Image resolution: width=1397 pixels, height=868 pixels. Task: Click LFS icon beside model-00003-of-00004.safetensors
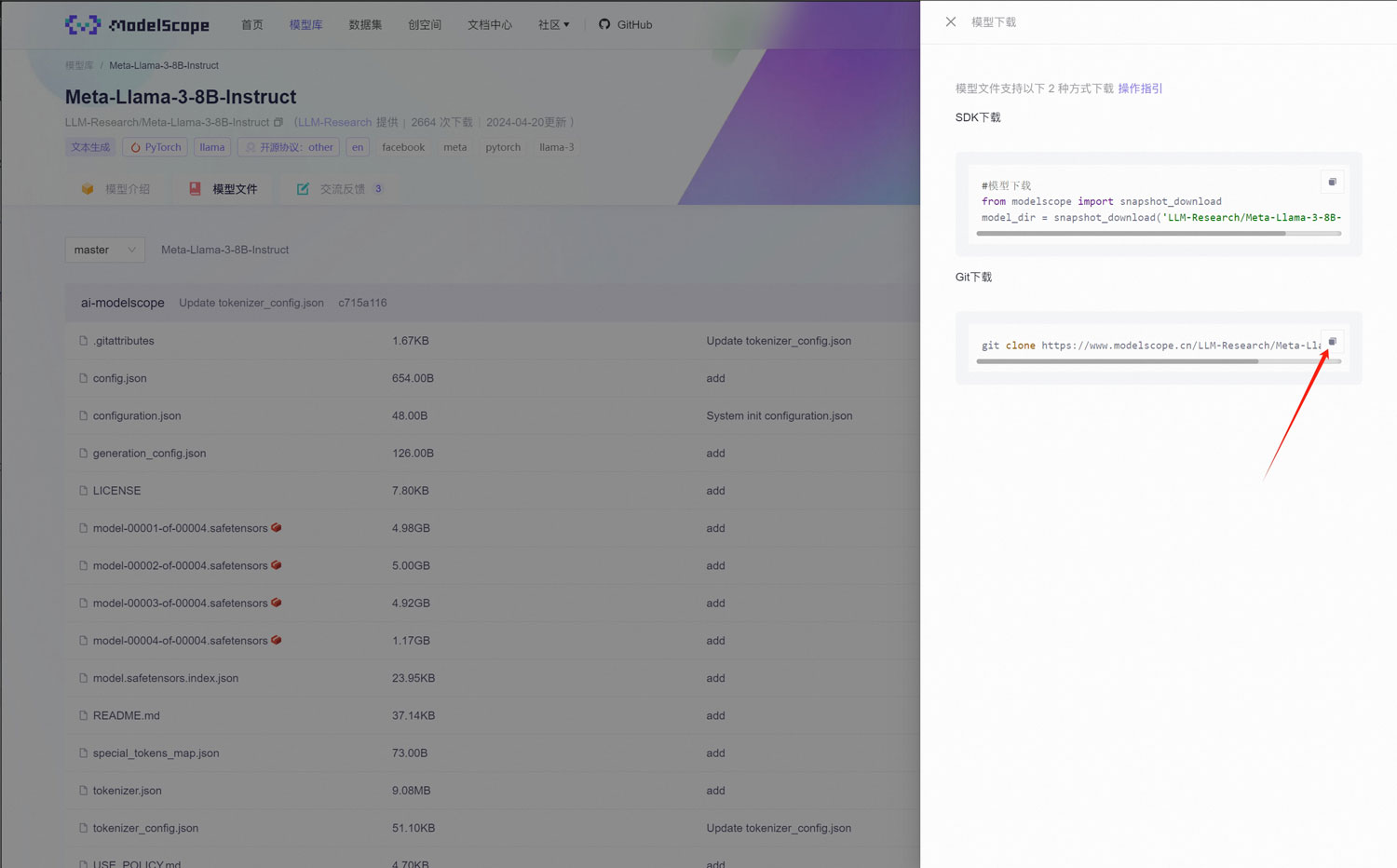[277, 603]
